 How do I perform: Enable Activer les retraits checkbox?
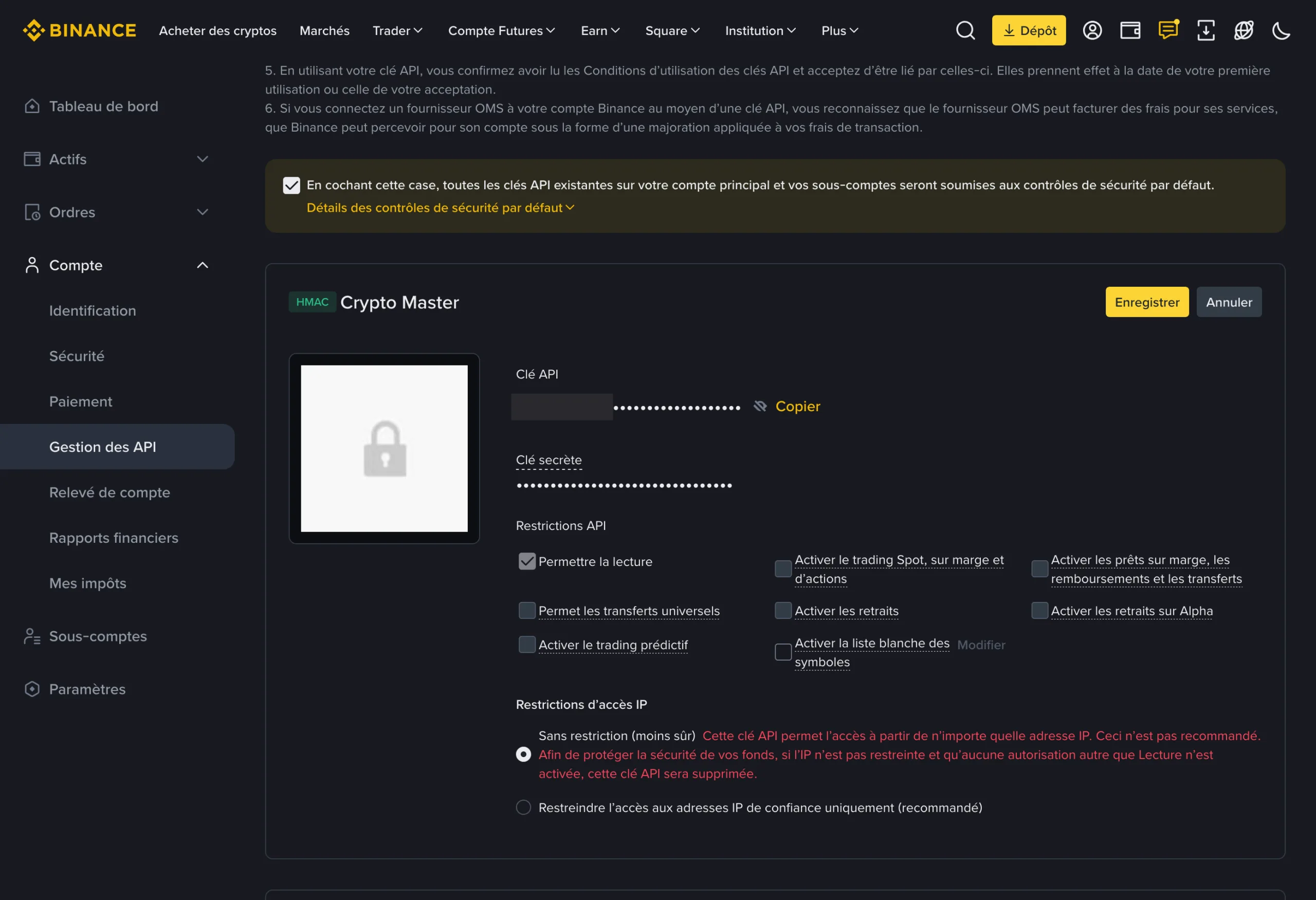pos(783,611)
